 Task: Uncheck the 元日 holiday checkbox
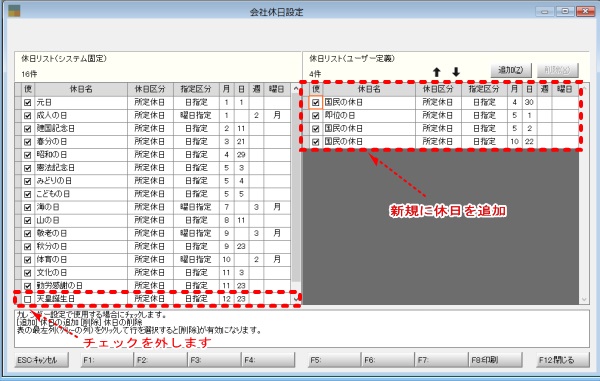click(x=28, y=103)
